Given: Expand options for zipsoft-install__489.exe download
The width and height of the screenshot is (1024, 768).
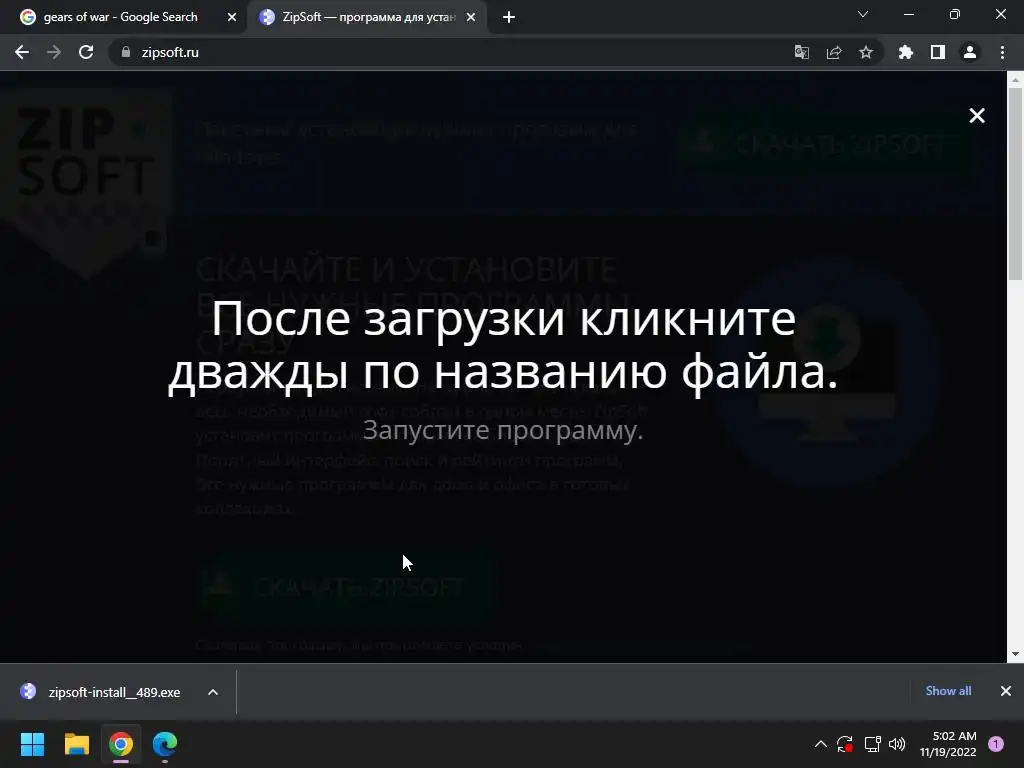Looking at the screenshot, I should coord(213,692).
